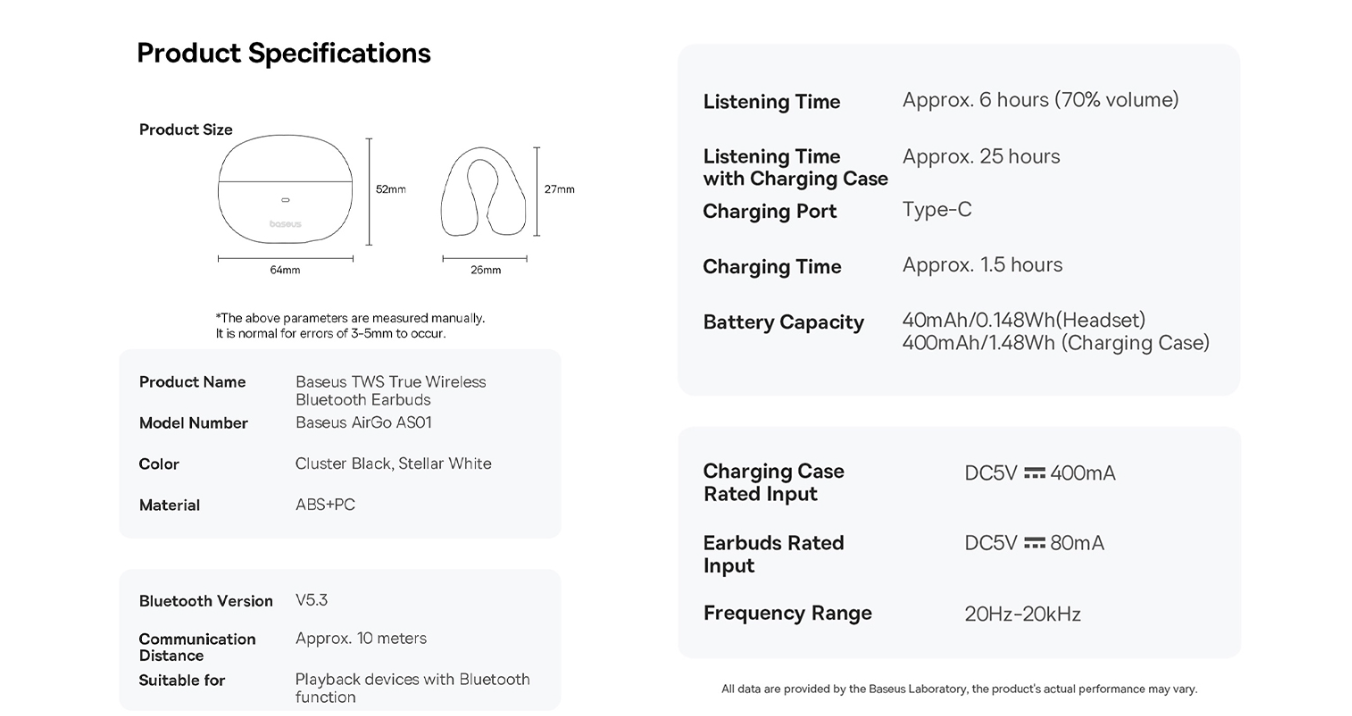Select the Product Size label
Viewport: 1352px width, 716px height.
coord(186,130)
